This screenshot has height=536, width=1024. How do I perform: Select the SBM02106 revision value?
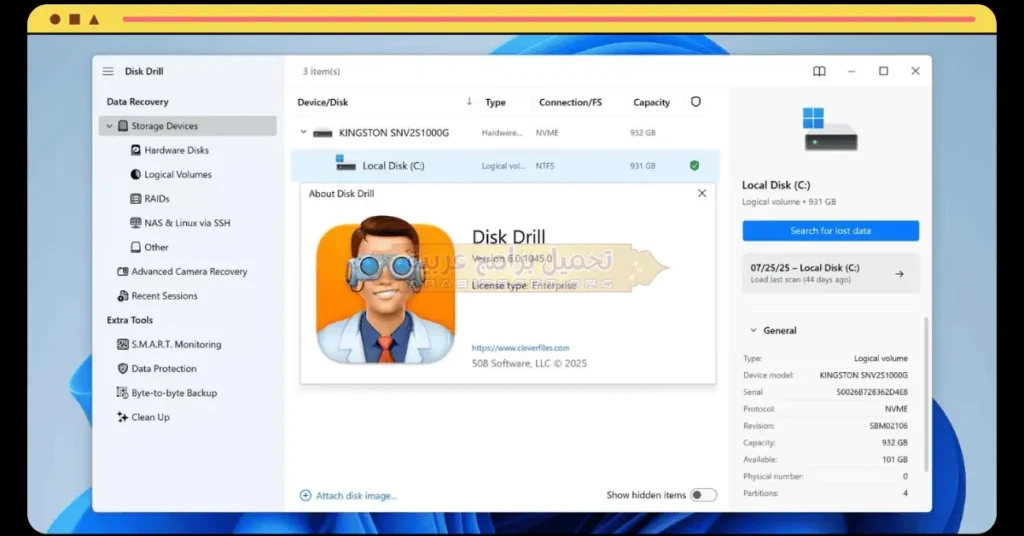(x=888, y=426)
